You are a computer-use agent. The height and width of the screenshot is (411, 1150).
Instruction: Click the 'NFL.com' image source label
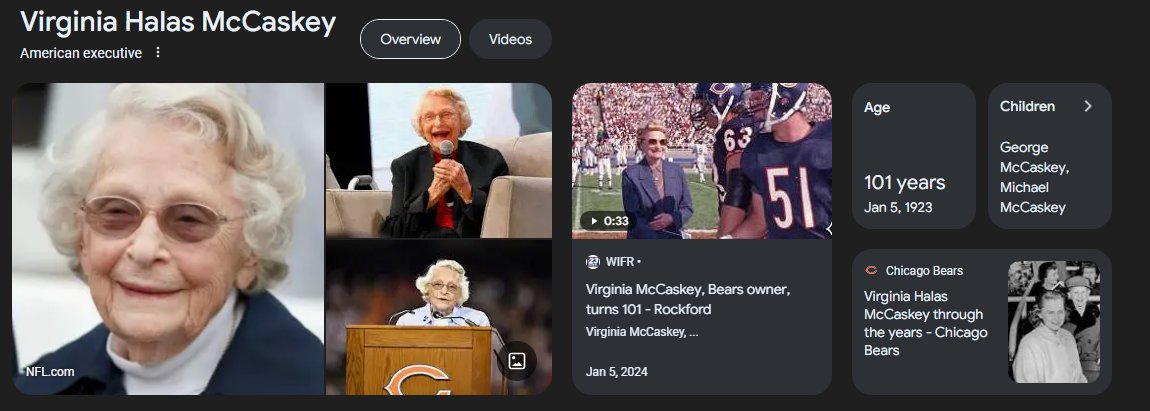[50, 371]
